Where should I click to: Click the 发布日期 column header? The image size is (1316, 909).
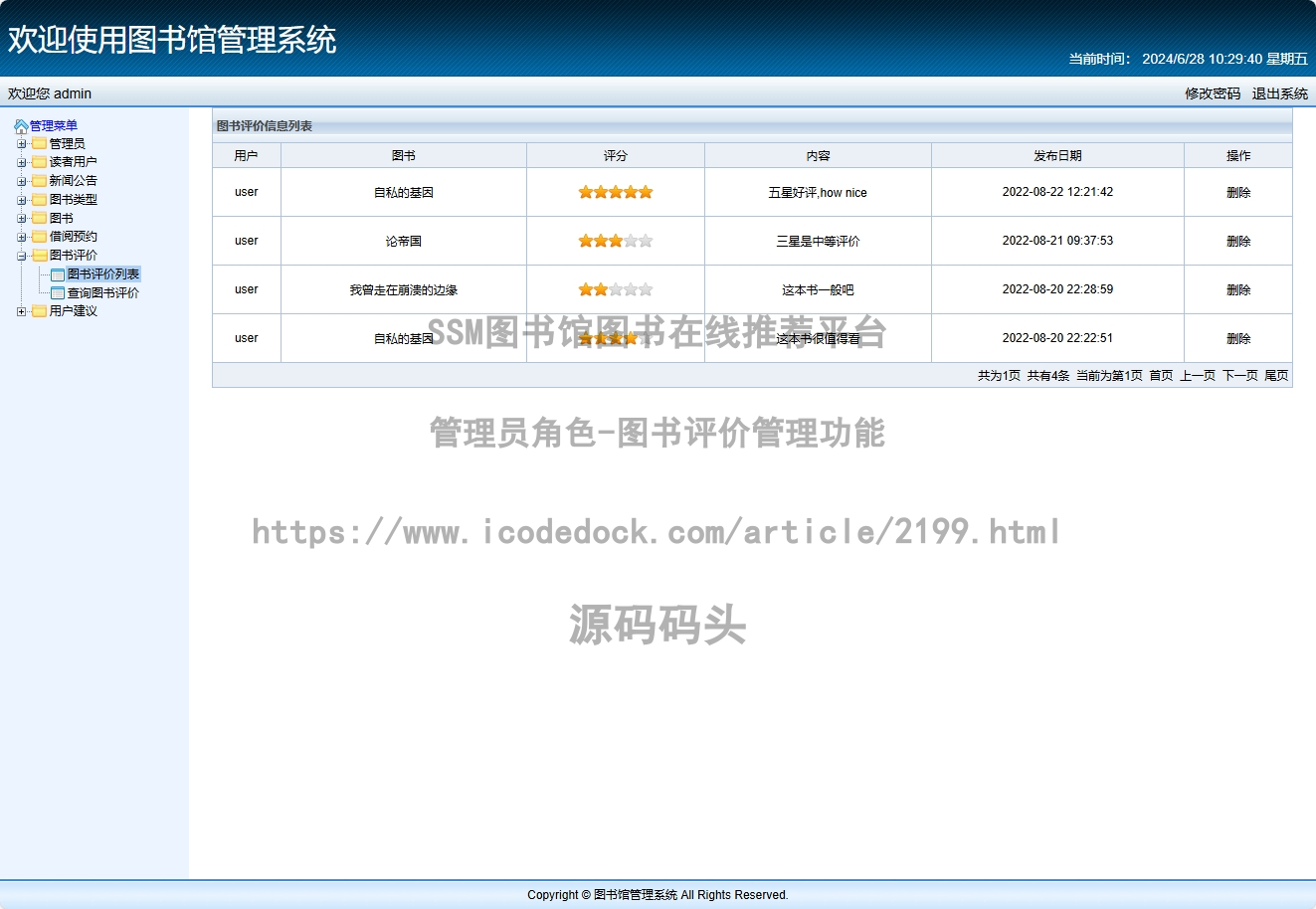(x=1057, y=156)
